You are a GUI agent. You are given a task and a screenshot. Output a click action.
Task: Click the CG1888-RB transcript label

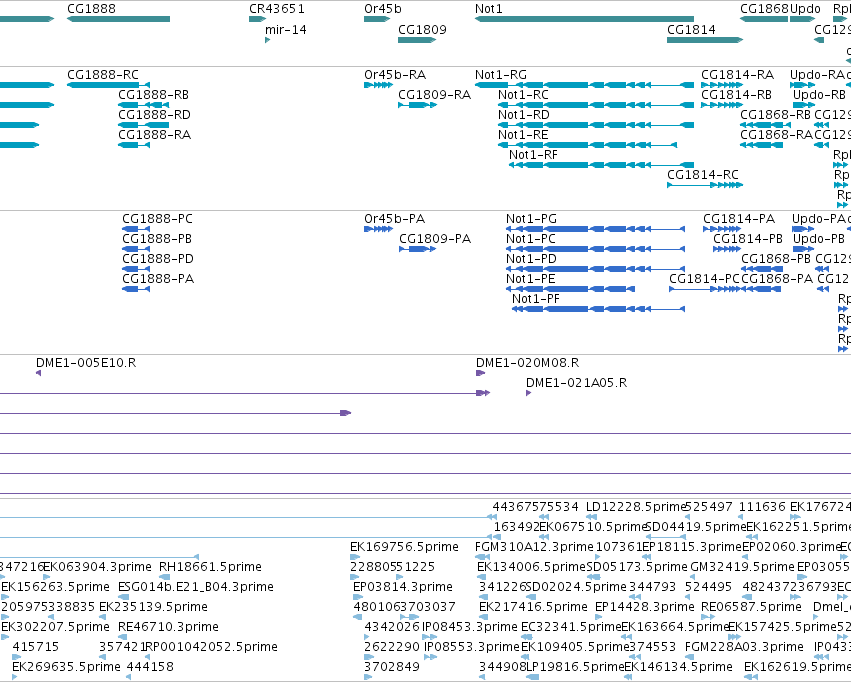pos(154,94)
